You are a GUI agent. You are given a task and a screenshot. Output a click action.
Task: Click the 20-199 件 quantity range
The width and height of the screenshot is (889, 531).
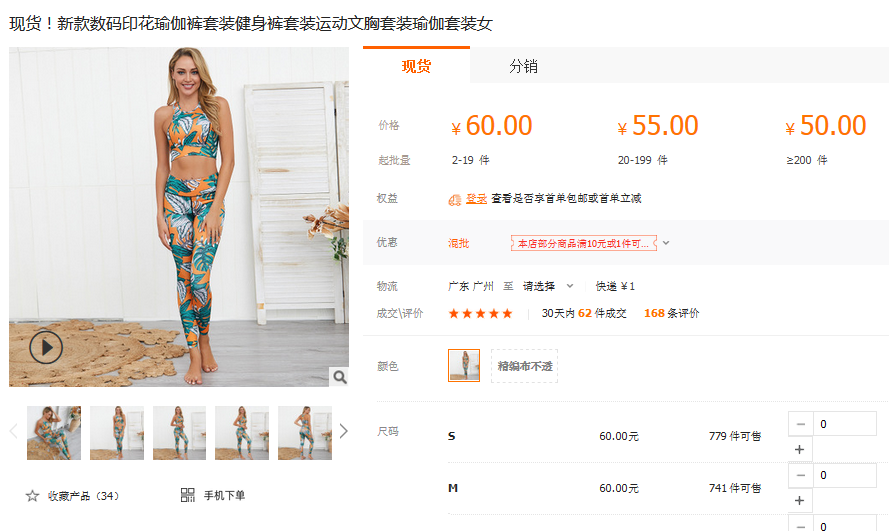click(x=642, y=160)
